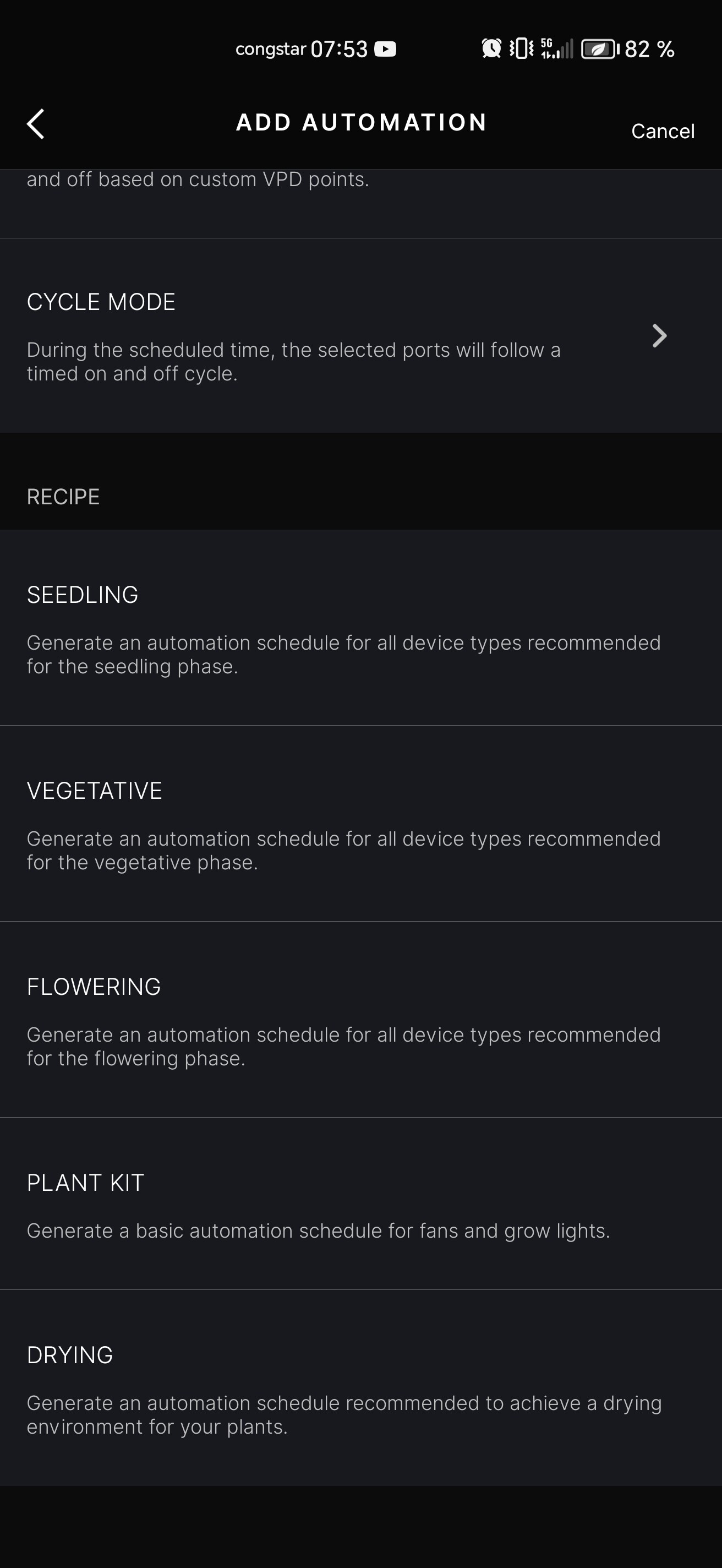Screen dimensions: 722x1568
Task: Tap the congstar carrier label
Action: [x=270, y=48]
